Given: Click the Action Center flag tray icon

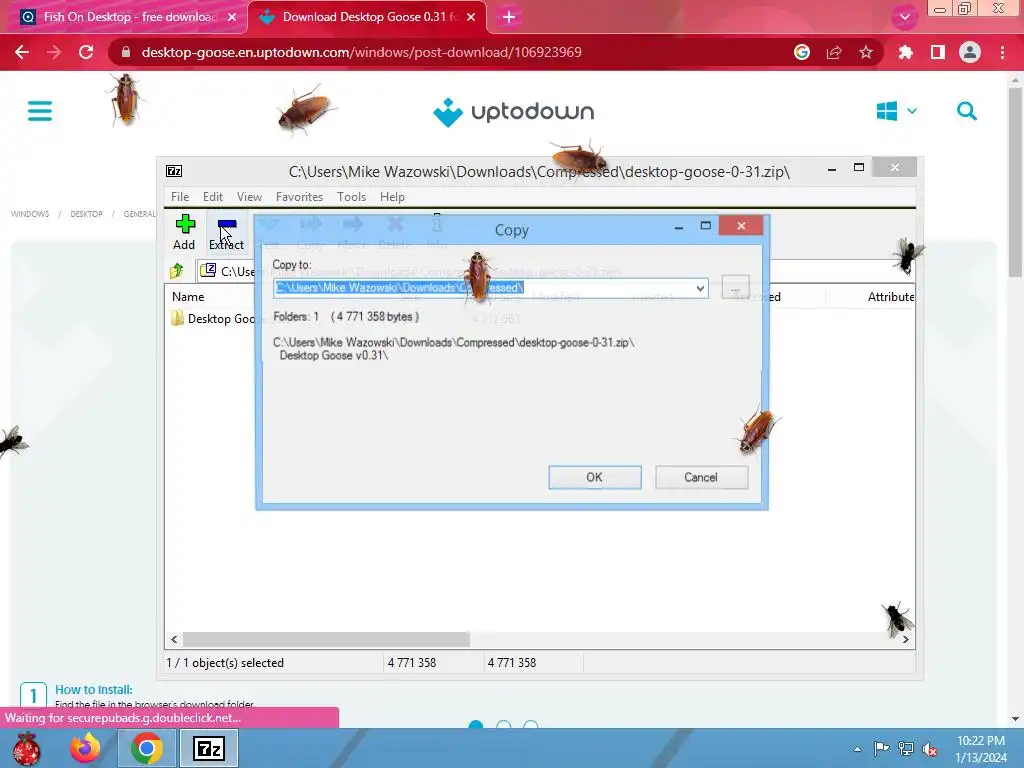Looking at the screenshot, I should [x=881, y=749].
